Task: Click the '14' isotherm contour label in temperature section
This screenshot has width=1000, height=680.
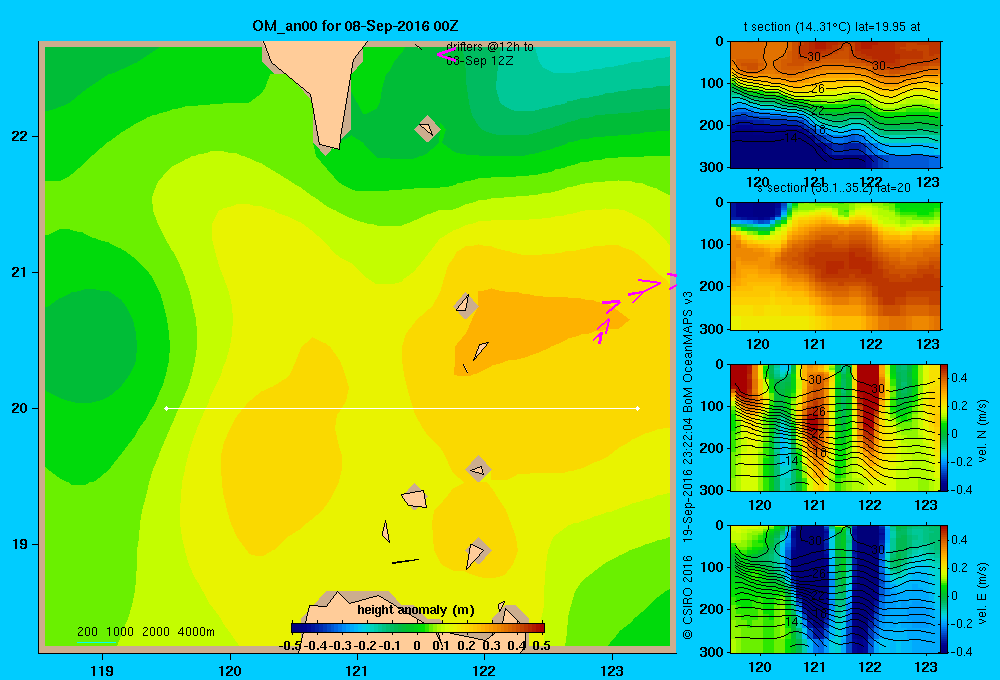Action: pos(791,137)
